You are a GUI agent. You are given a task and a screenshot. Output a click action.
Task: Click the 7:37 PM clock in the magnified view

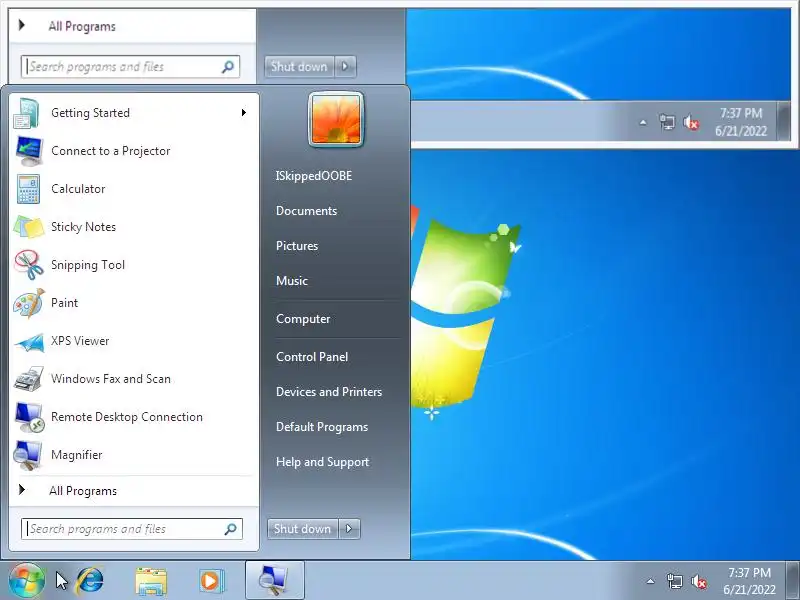coord(741,122)
